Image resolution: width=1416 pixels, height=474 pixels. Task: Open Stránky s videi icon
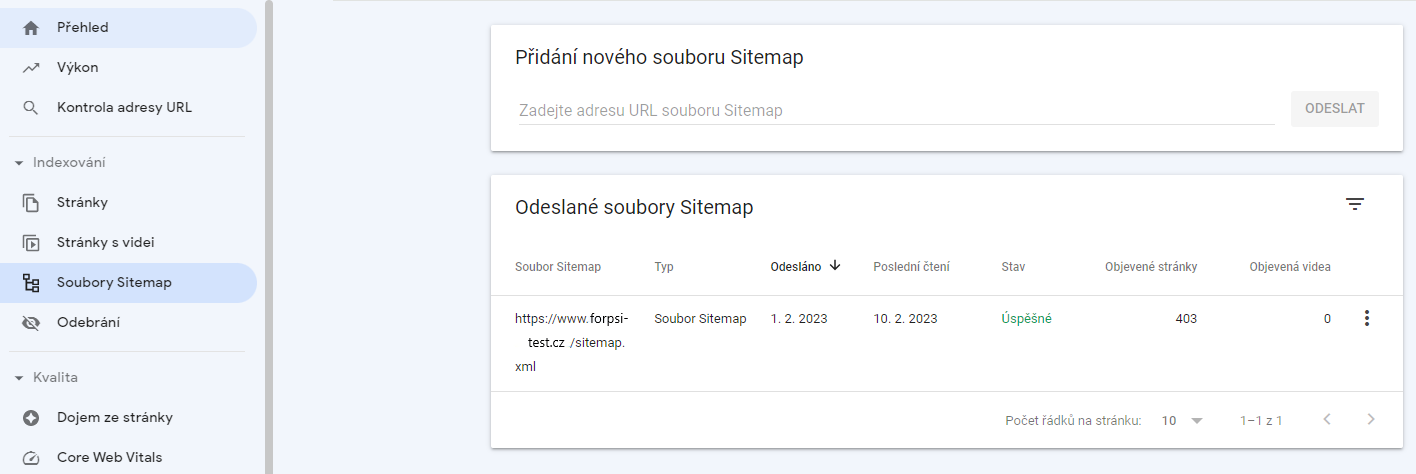pyautogui.click(x=31, y=243)
